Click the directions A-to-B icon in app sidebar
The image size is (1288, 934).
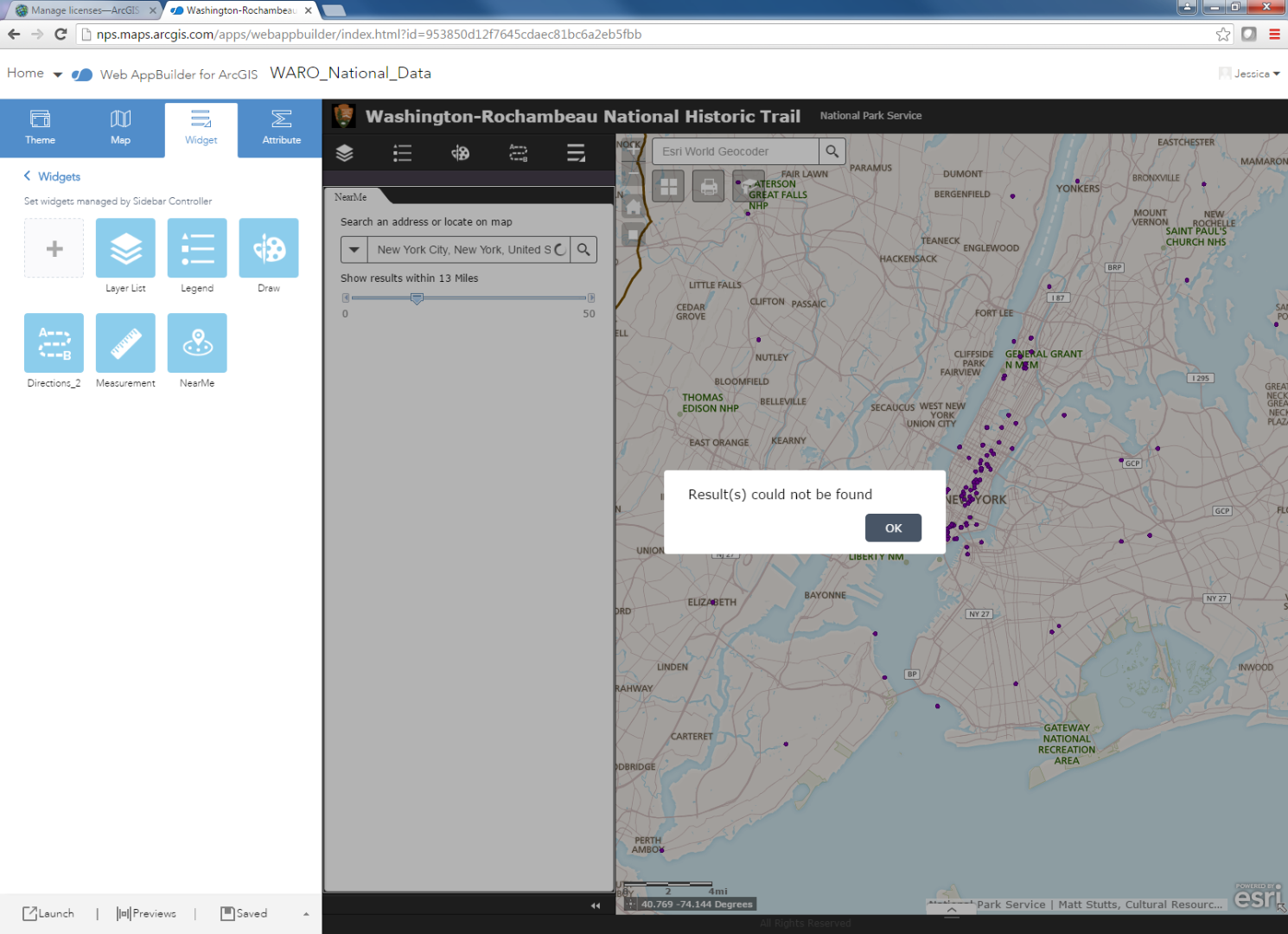click(x=519, y=153)
